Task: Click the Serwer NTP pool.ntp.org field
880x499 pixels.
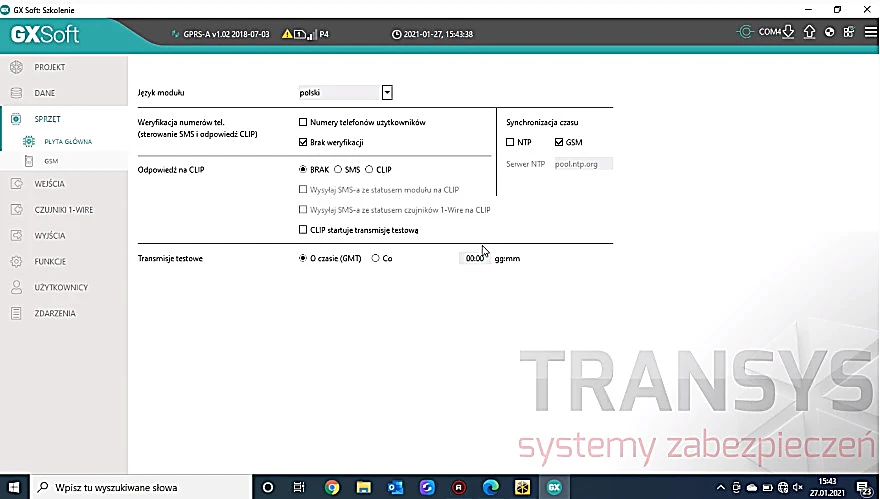Action: 583,164
